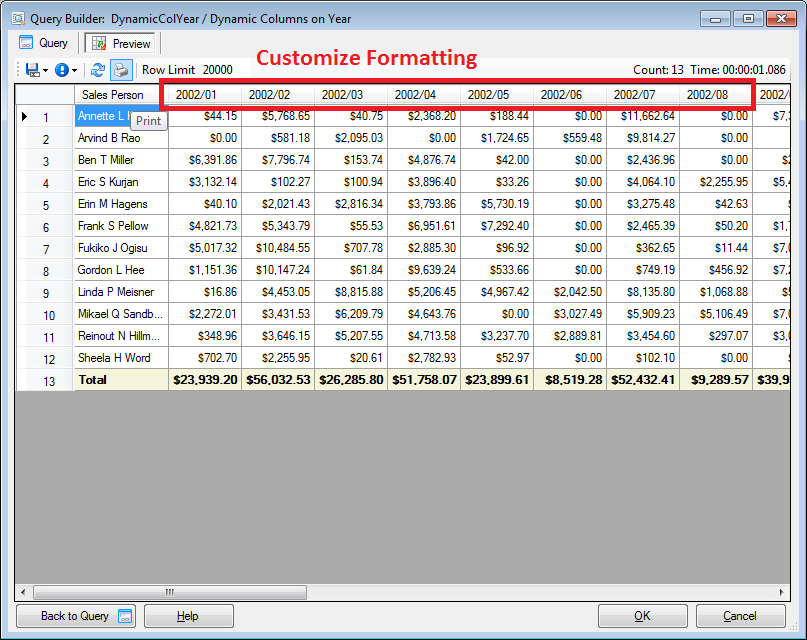Expand the info icon dropdown arrow
This screenshot has height=640, width=807.
(x=75, y=70)
